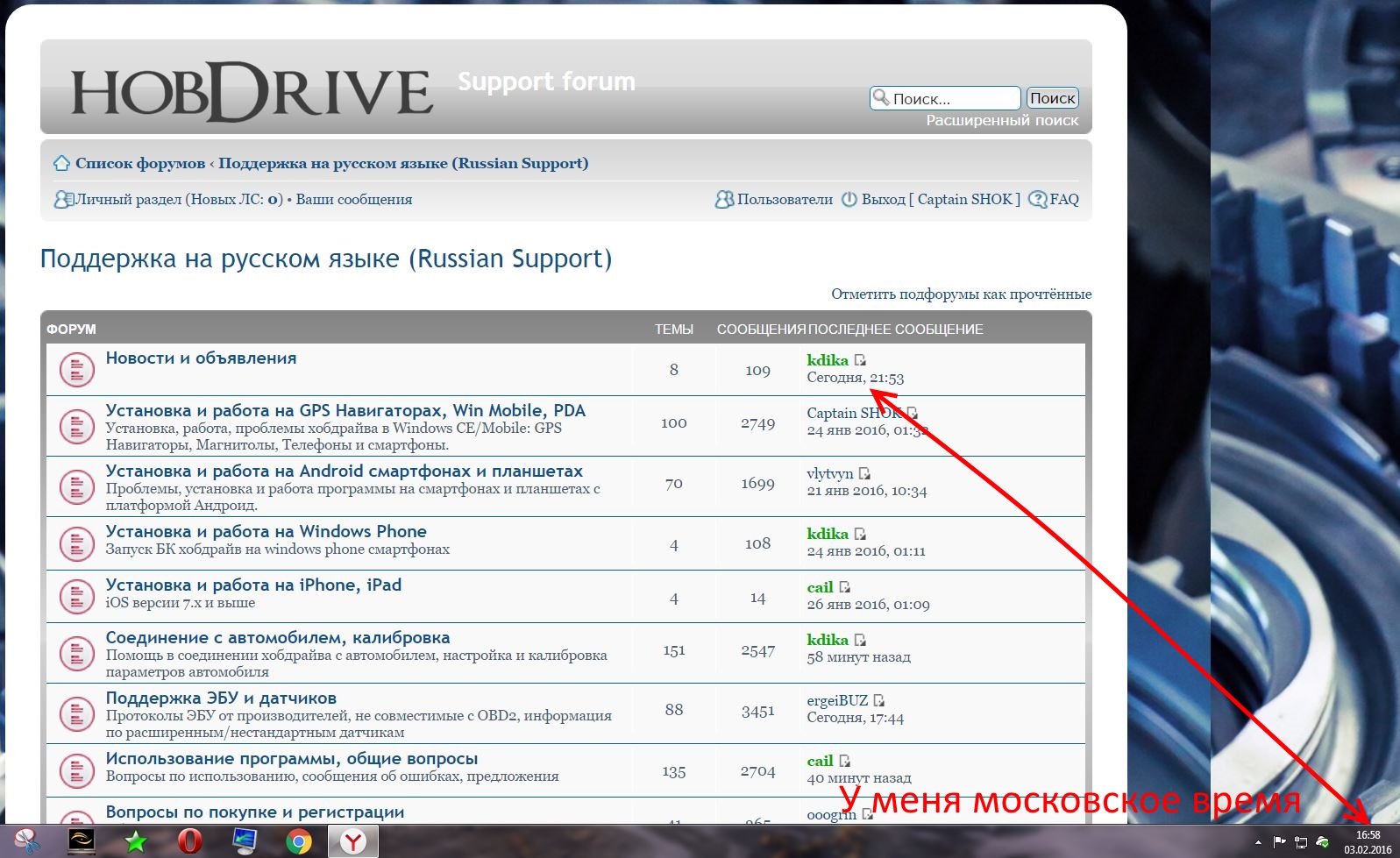The width and height of the screenshot is (1400, 858).
Task: Click Отметить подфорумы как прочтённые link
Action: (961, 294)
